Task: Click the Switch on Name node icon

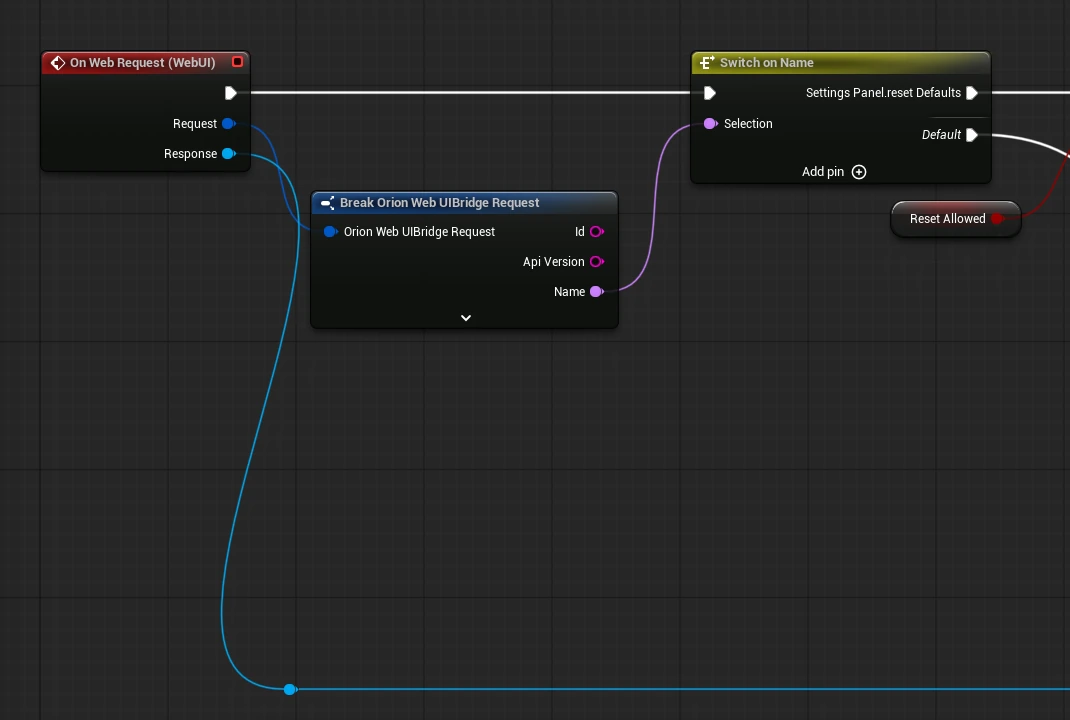Action: point(707,63)
